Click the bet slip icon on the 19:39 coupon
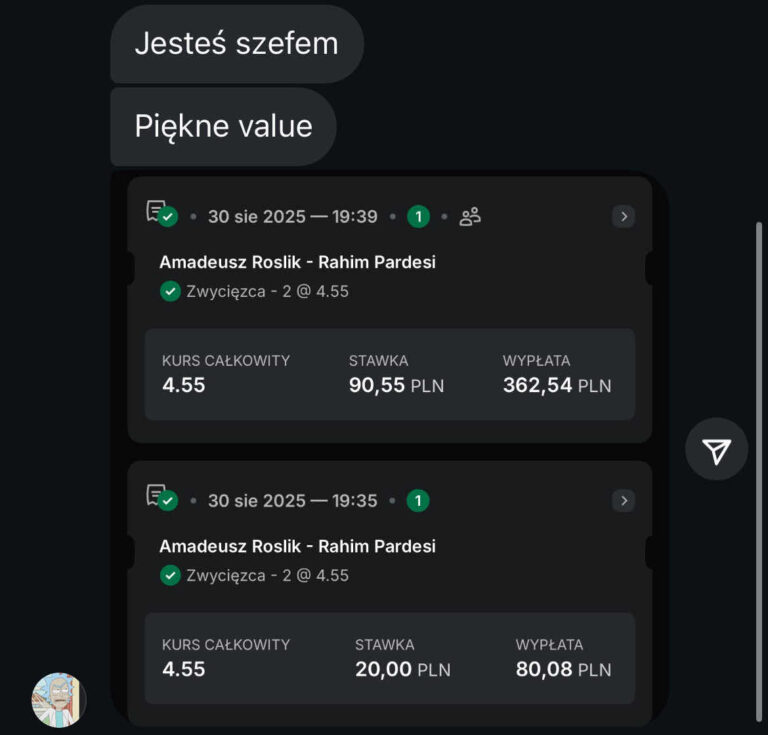 [159, 213]
